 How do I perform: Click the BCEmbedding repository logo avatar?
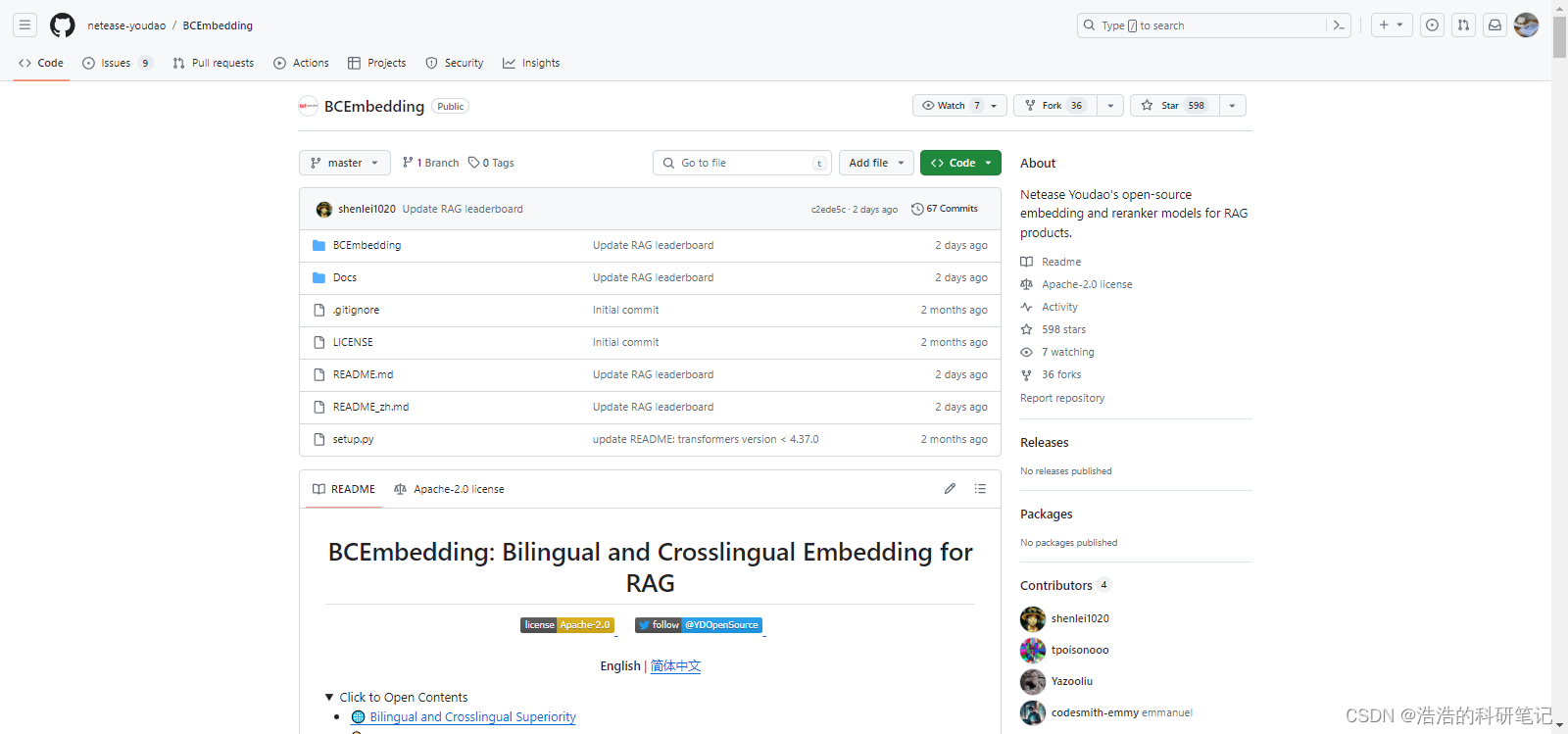(309, 106)
